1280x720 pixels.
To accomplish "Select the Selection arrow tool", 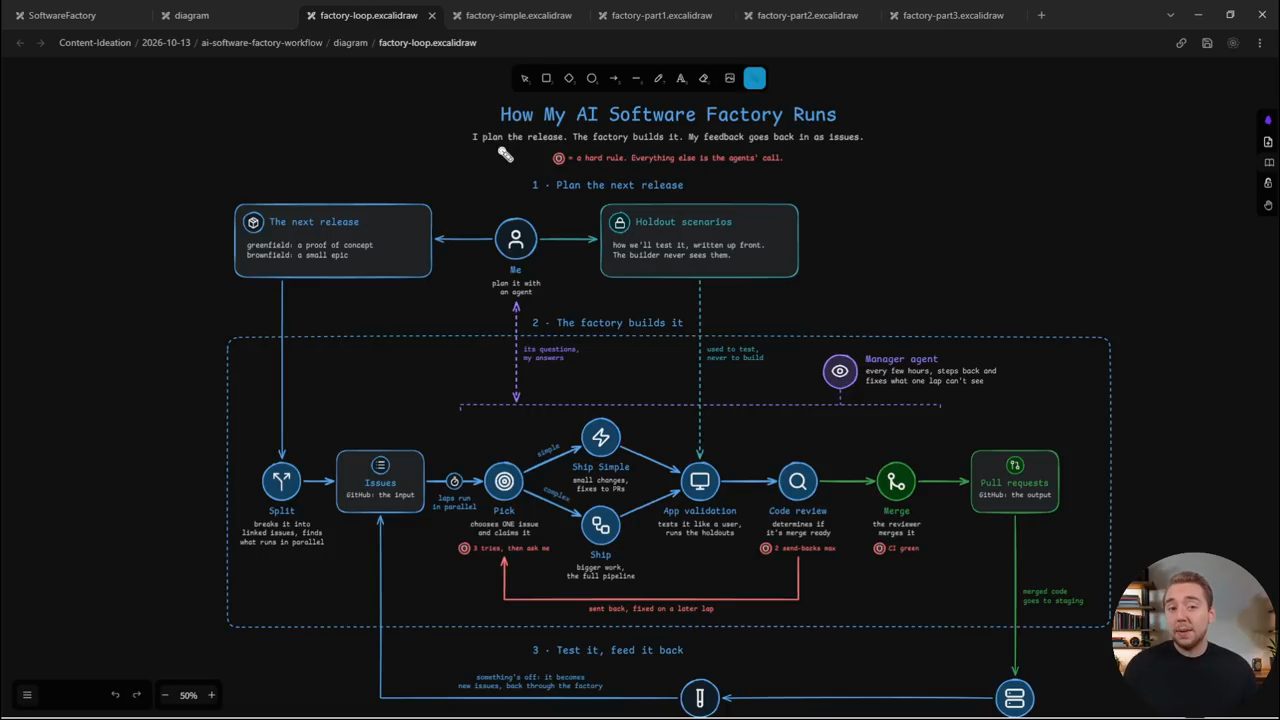I will pos(525,78).
